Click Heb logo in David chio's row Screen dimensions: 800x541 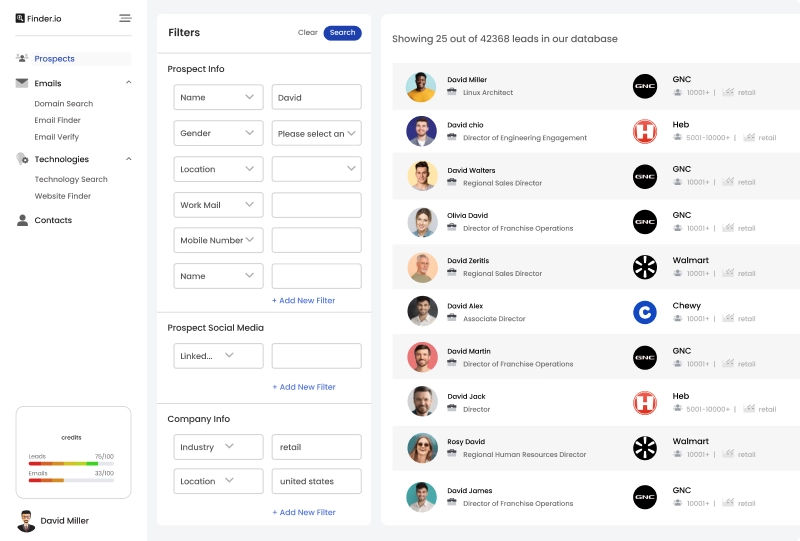tap(645, 131)
